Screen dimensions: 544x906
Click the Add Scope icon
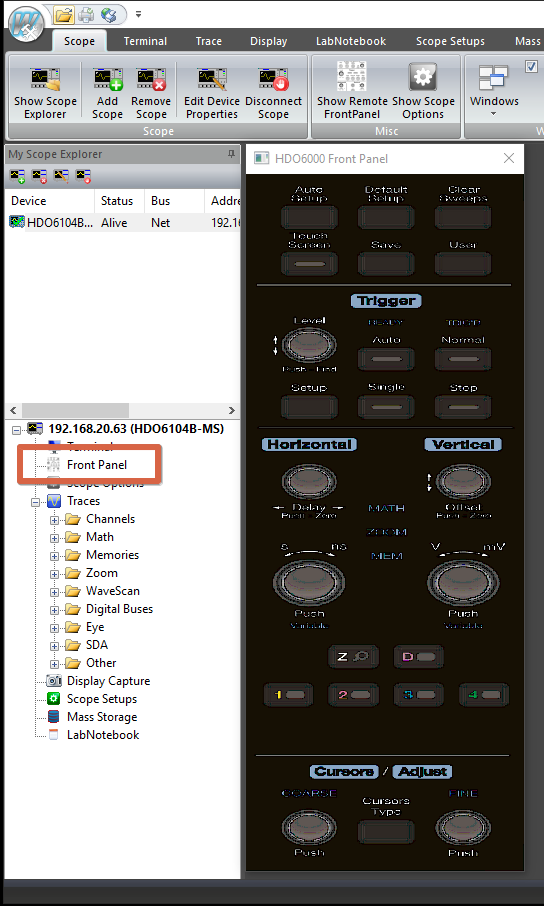pos(108,80)
